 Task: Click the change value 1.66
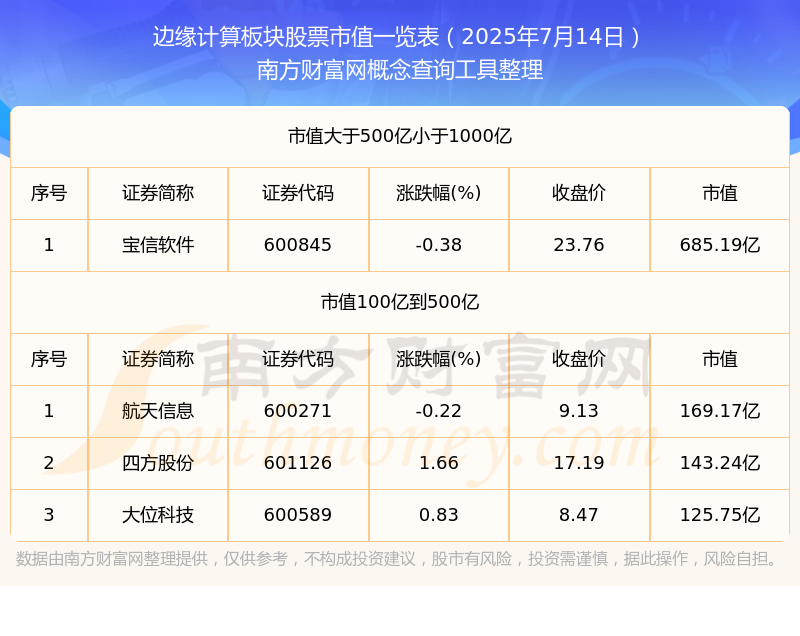438,463
